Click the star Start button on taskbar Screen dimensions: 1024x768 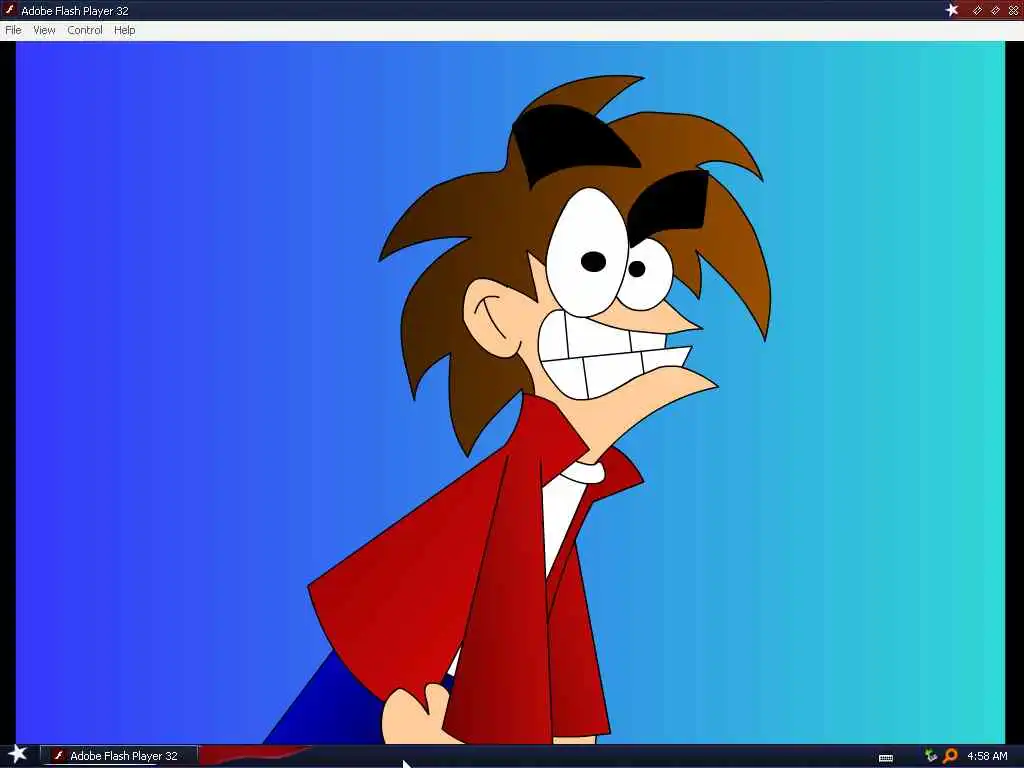(17, 755)
